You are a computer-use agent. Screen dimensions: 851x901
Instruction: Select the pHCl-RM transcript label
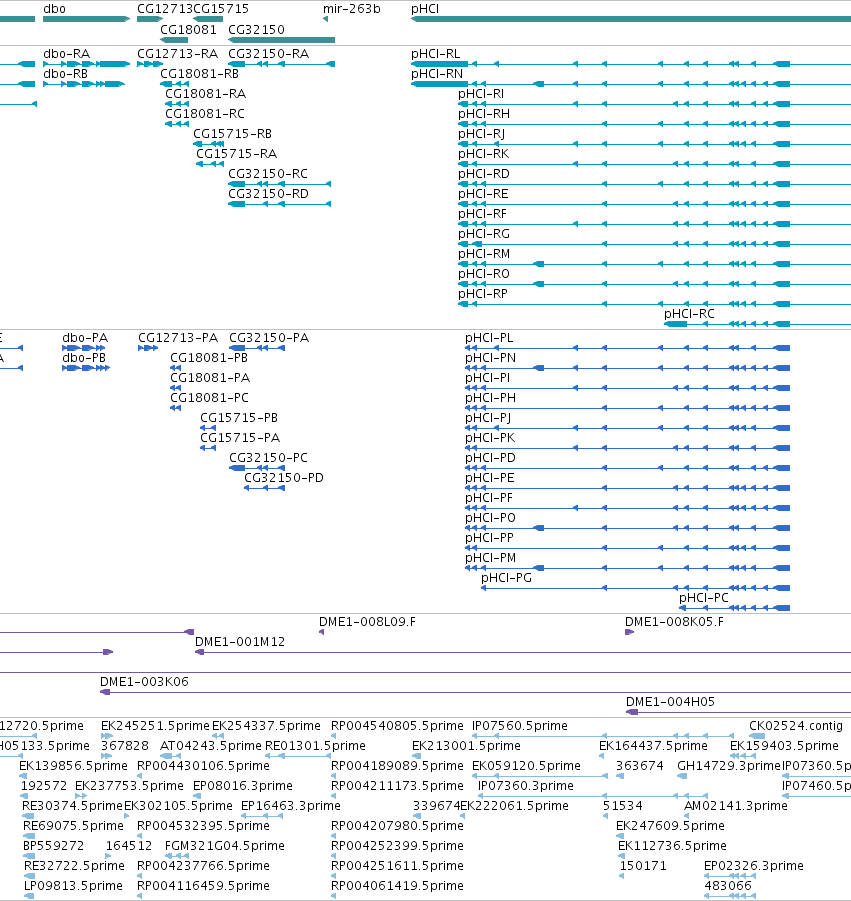(484, 253)
